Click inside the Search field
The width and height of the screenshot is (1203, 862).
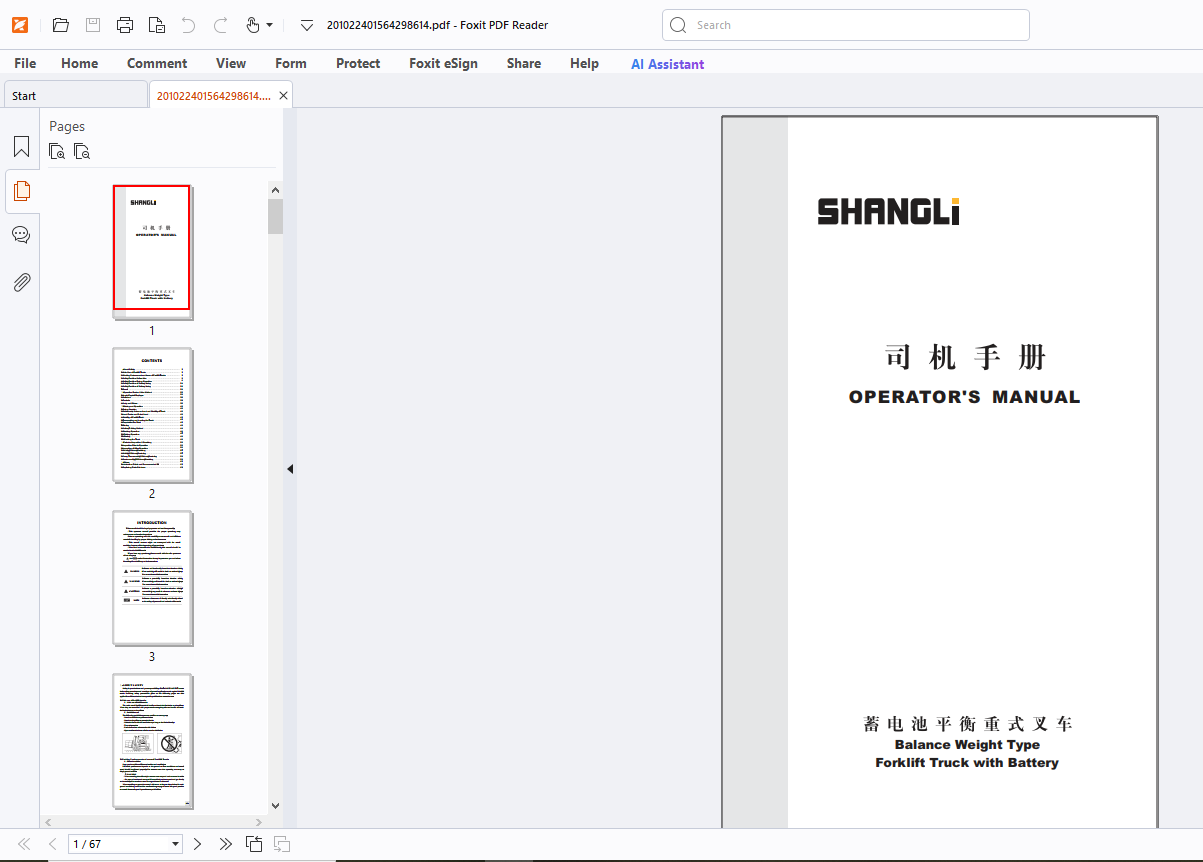845,25
